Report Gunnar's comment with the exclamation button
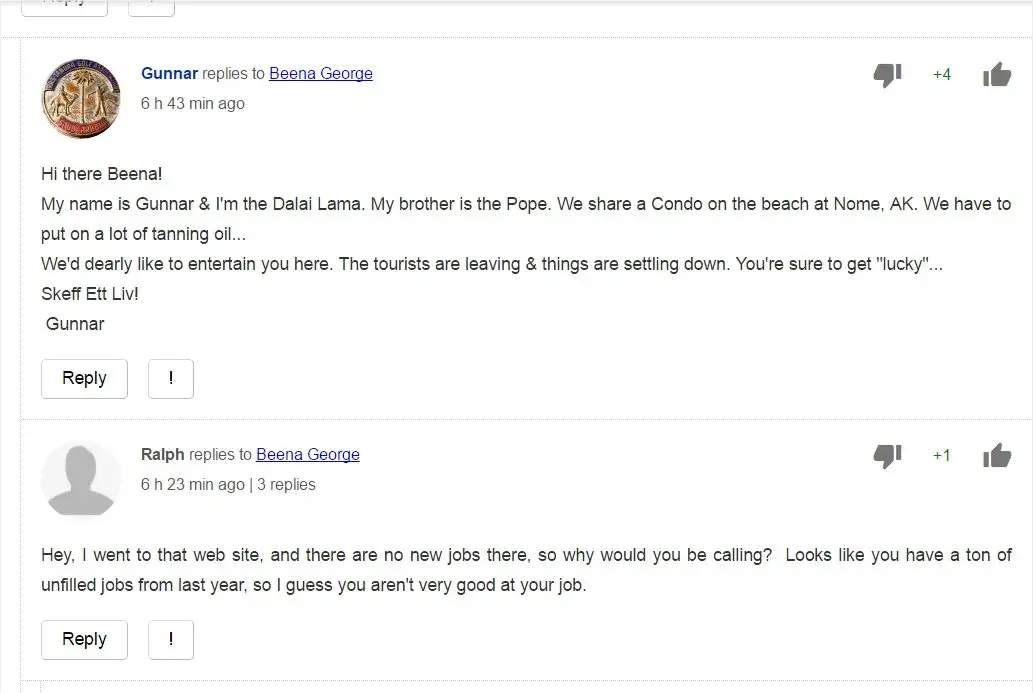 (171, 379)
